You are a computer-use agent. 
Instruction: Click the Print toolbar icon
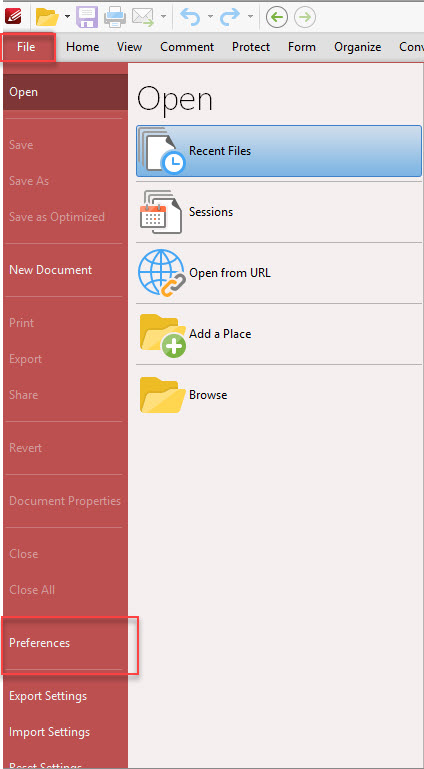click(x=115, y=17)
